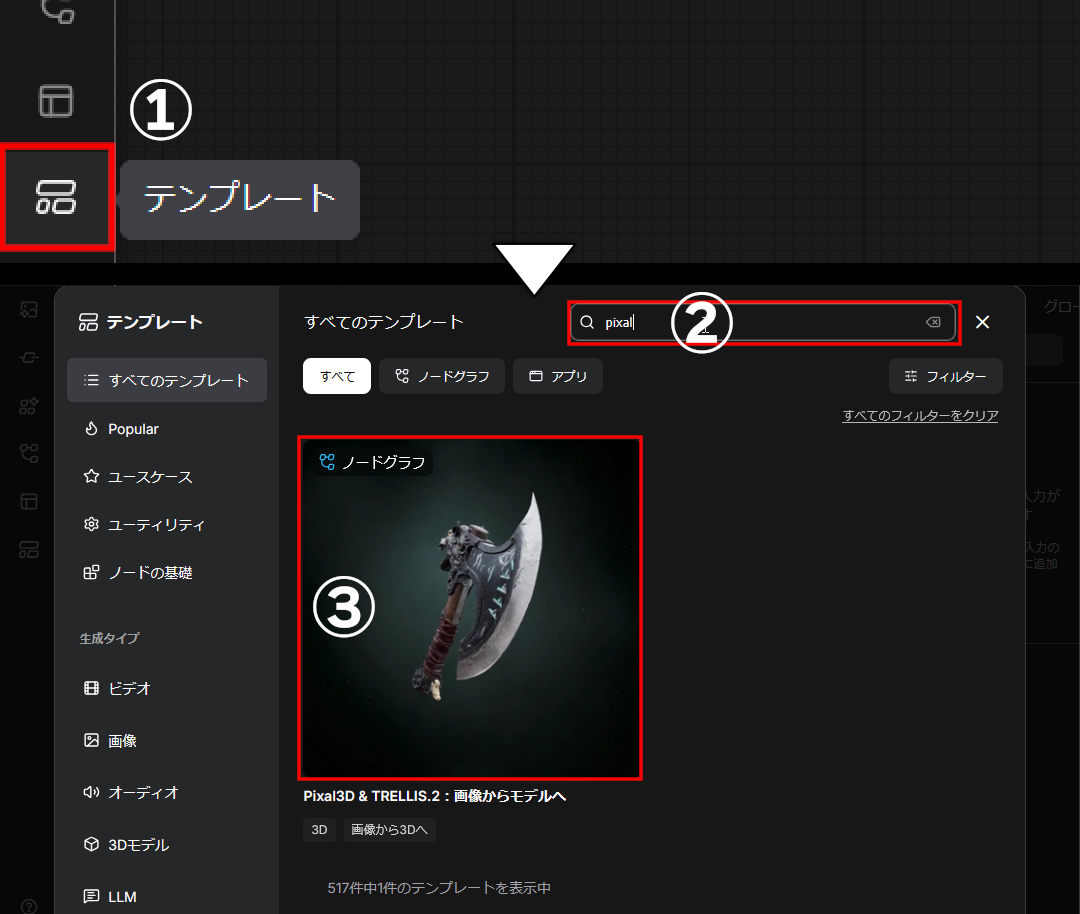1080x914 pixels.
Task: Click the blocks icon beside ノードの基礎
Action: (91, 572)
